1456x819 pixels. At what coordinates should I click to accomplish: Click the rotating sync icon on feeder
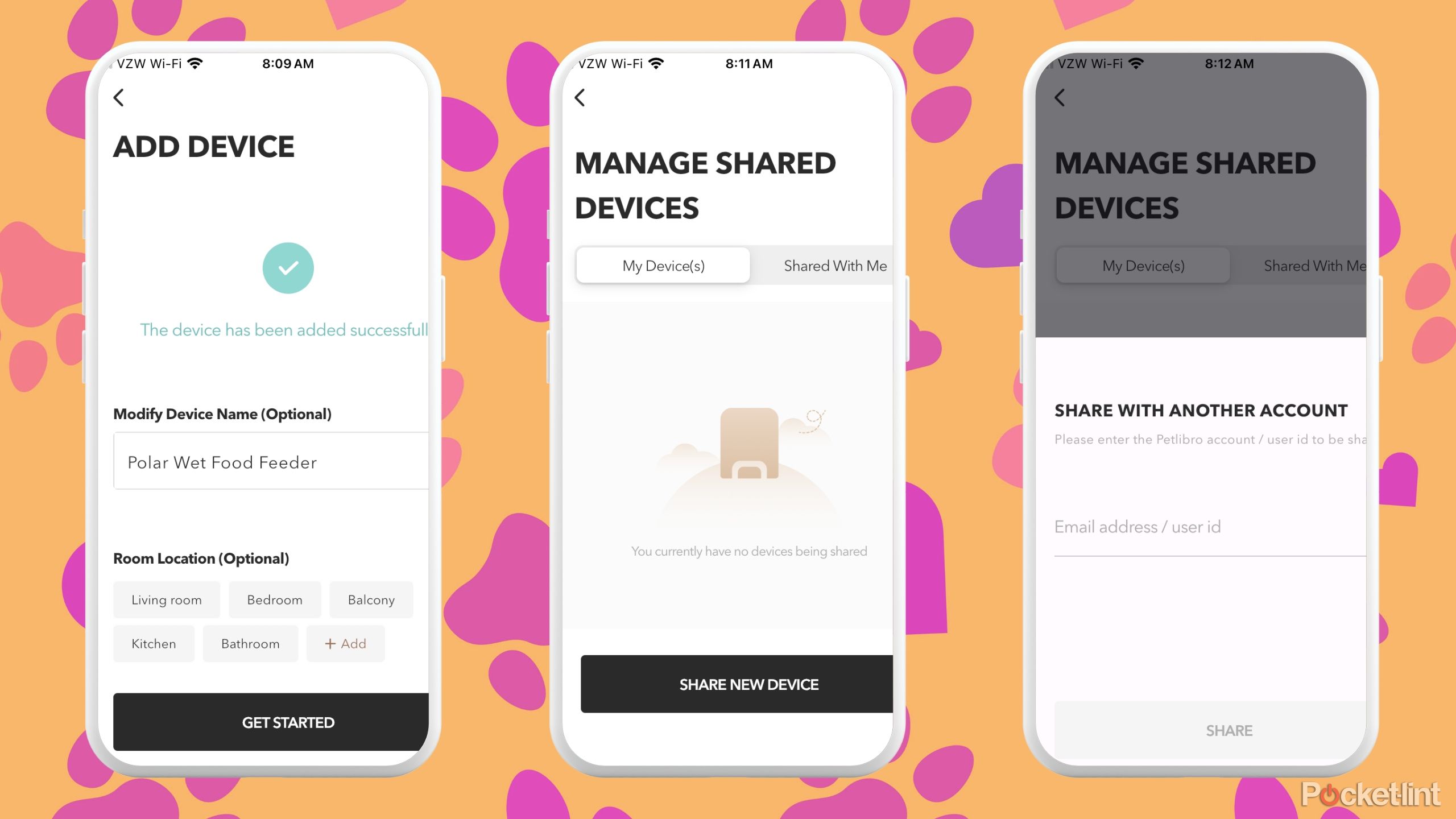pos(815,418)
